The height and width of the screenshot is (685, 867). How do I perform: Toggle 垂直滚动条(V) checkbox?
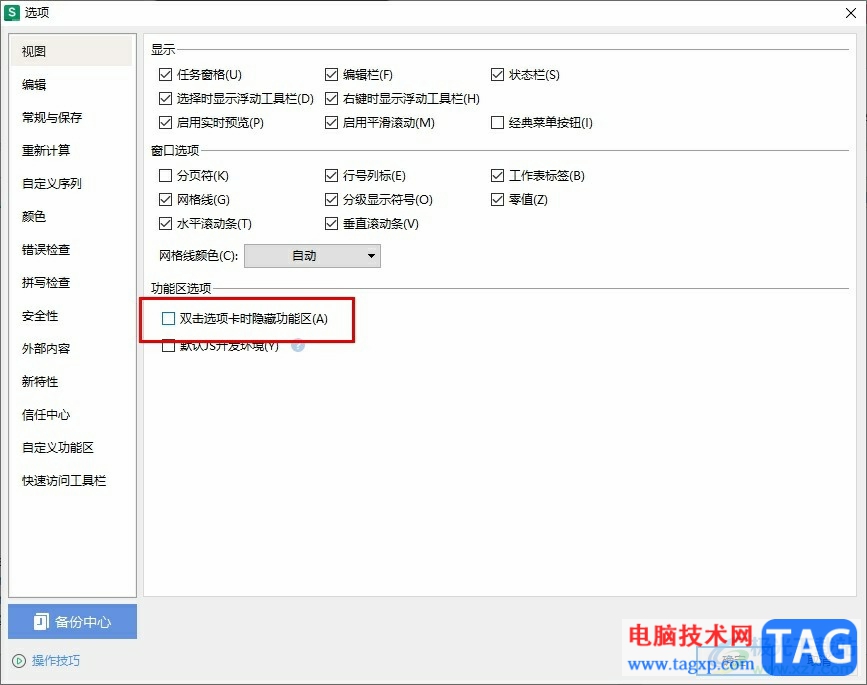331,223
